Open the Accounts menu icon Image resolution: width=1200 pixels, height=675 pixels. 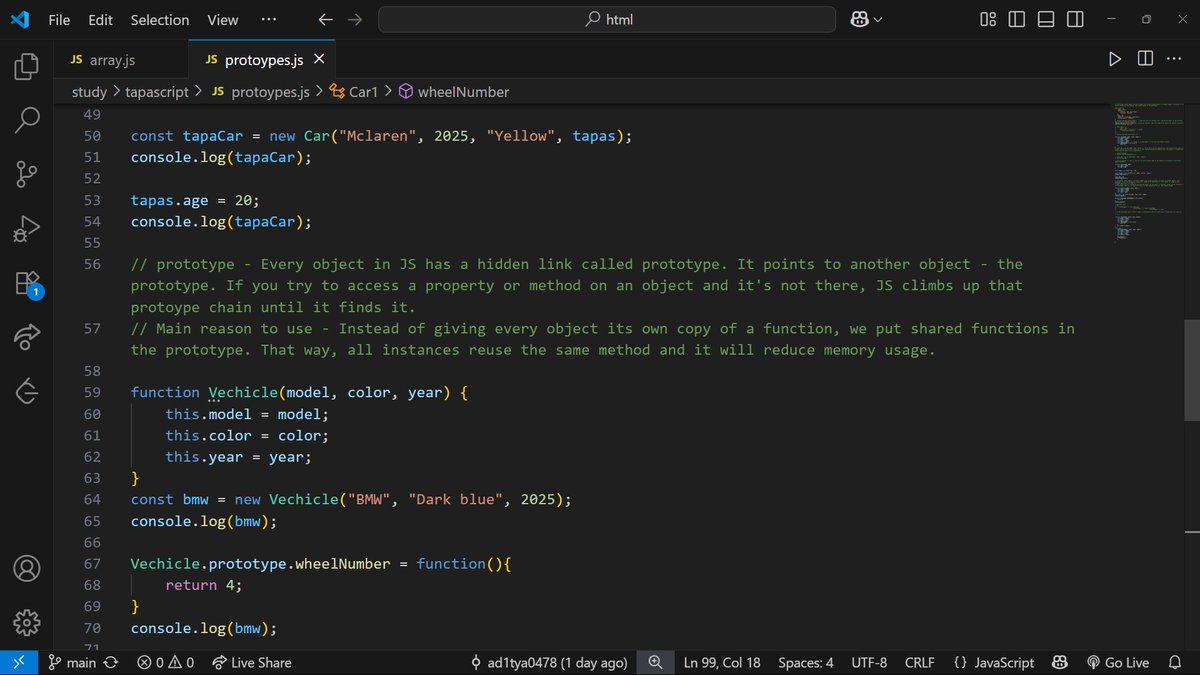[27, 569]
